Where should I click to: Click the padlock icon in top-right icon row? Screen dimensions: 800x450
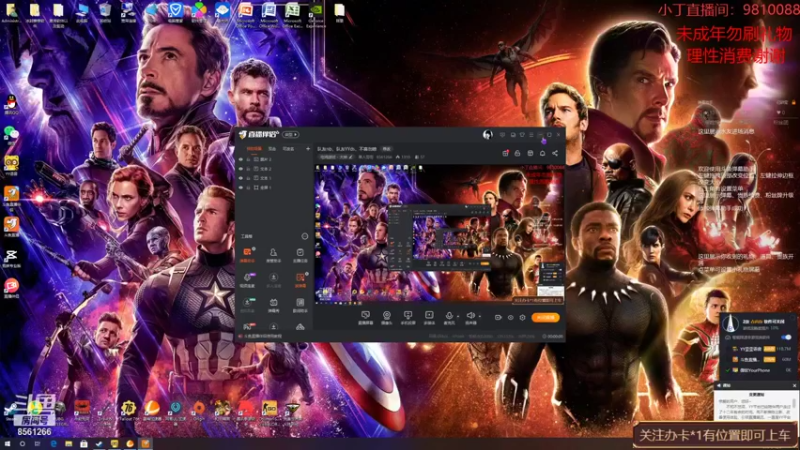pos(517,153)
